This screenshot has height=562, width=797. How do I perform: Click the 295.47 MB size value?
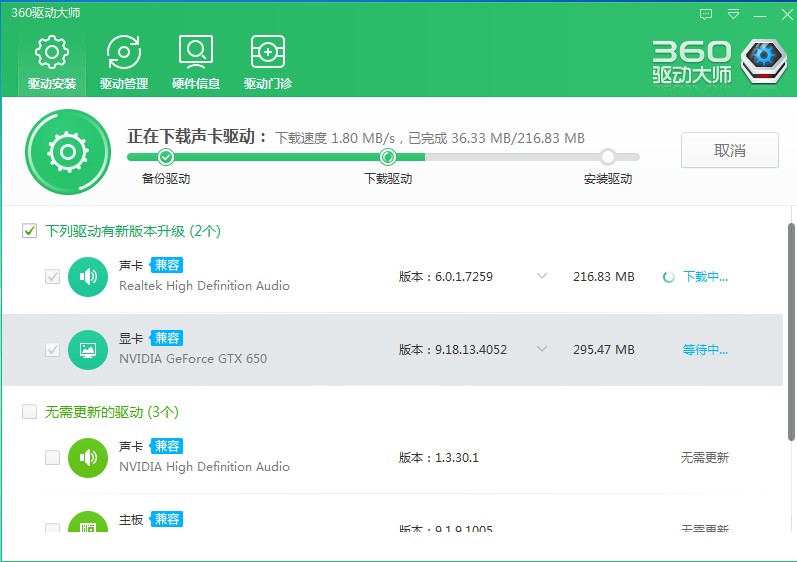point(604,350)
